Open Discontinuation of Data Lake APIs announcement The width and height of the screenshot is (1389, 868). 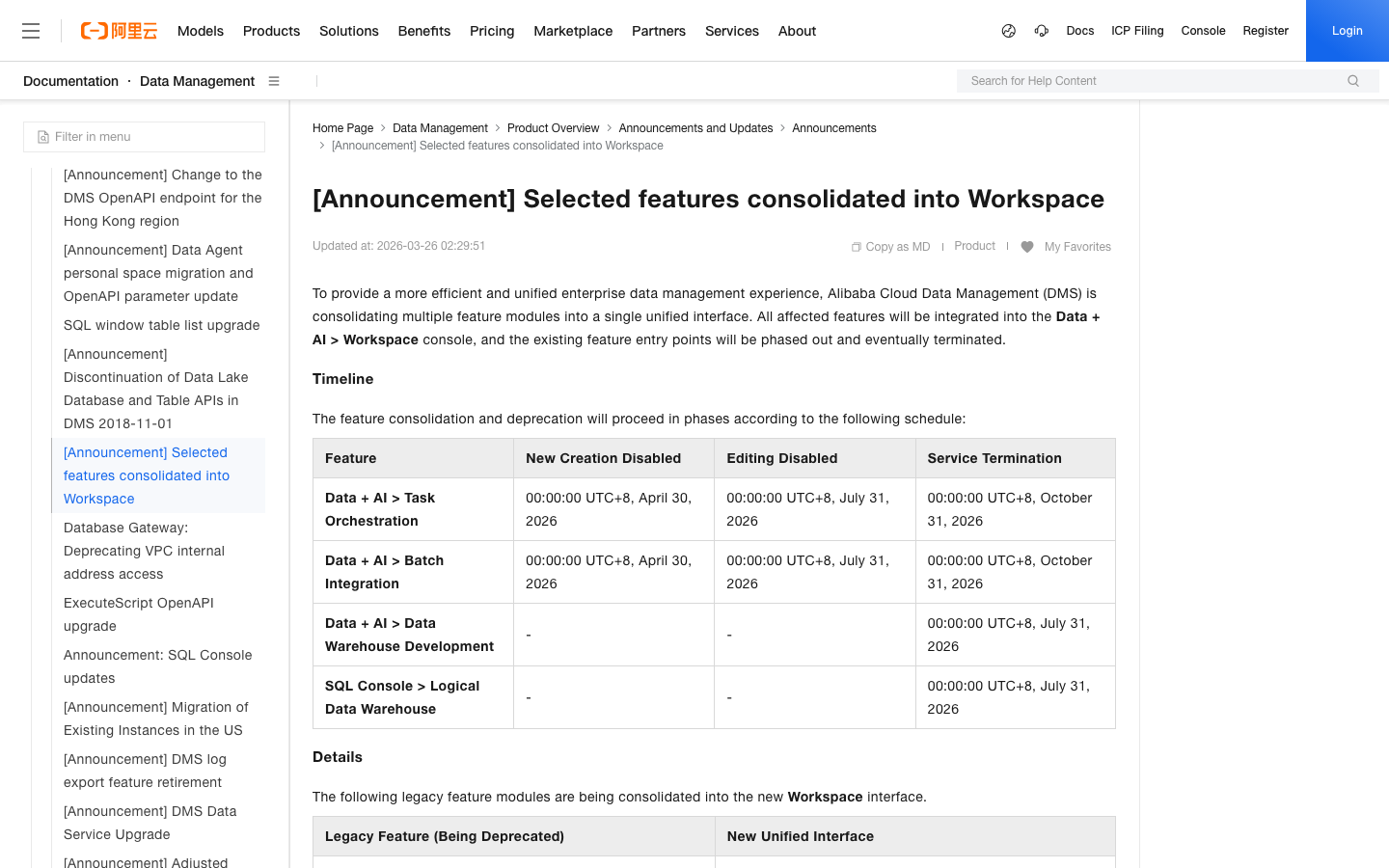coord(155,389)
